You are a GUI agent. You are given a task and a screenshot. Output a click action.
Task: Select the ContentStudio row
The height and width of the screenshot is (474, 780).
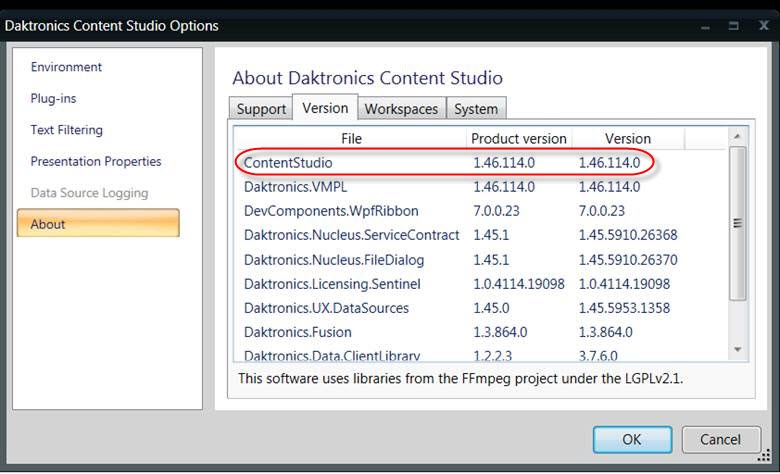289,162
